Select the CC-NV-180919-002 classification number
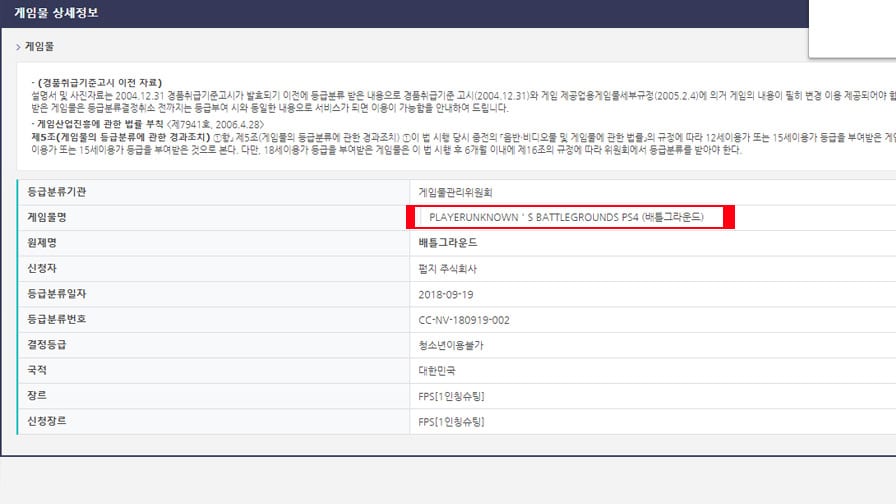The image size is (896, 504). [x=464, y=321]
